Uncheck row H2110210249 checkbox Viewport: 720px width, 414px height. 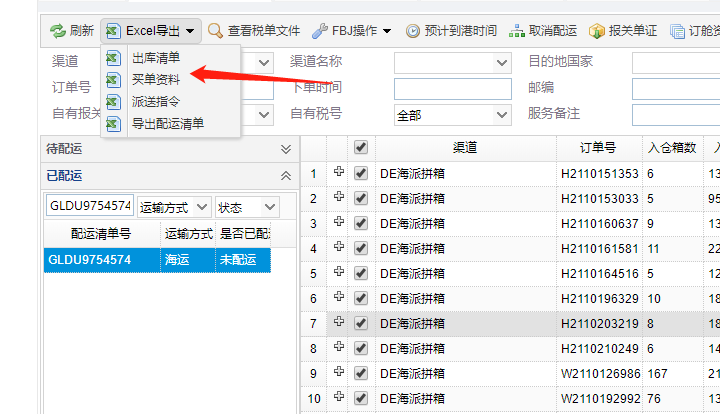tap(361, 348)
